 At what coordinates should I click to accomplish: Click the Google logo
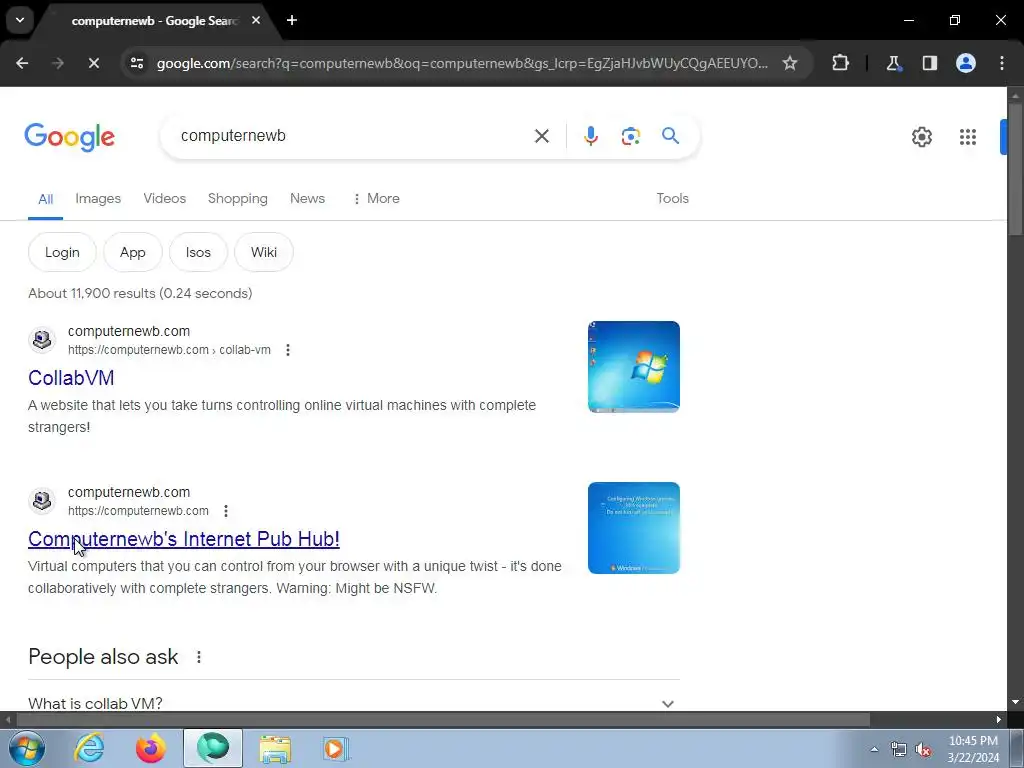pyautogui.click(x=69, y=137)
